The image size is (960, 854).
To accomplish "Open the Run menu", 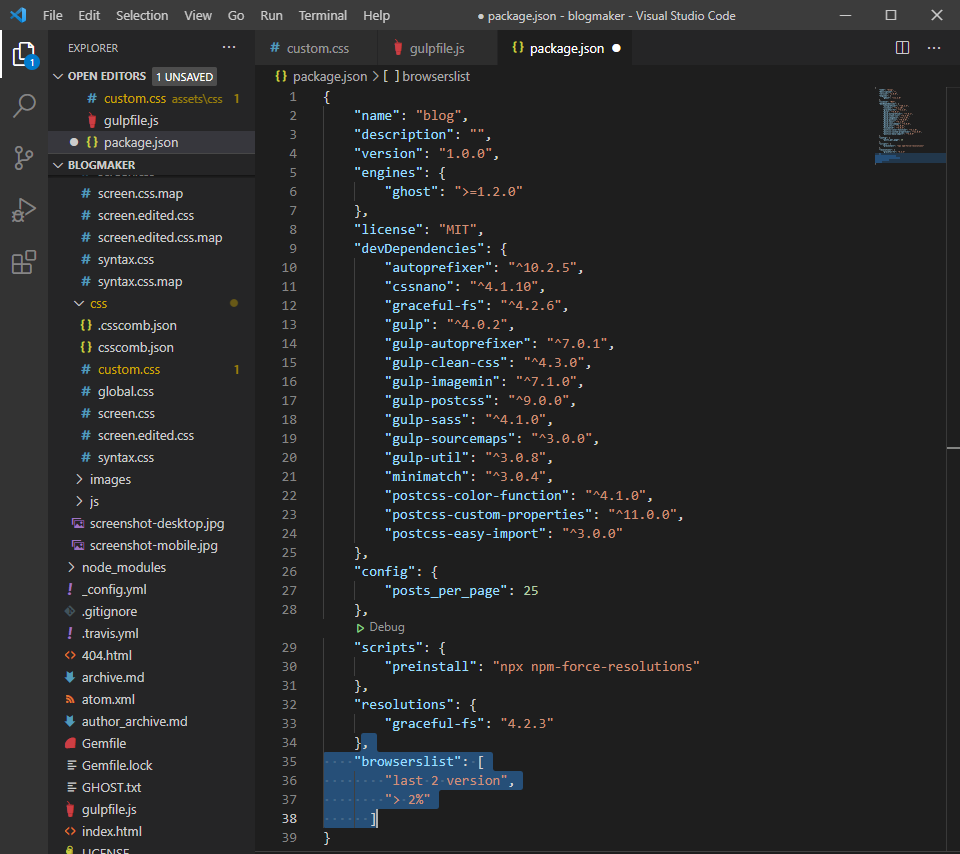I will point(271,15).
